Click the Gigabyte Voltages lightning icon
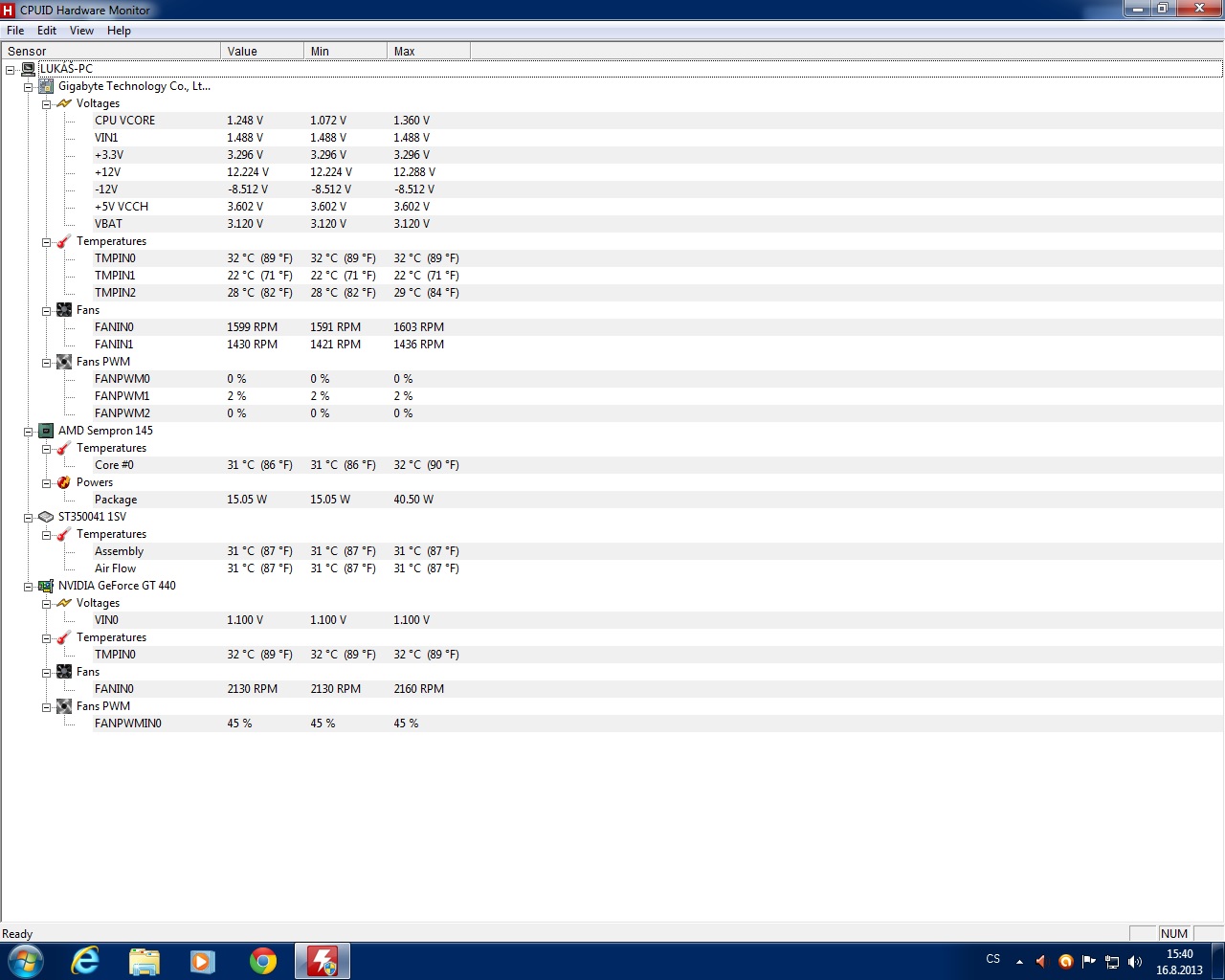The height and width of the screenshot is (980, 1225). (x=64, y=103)
